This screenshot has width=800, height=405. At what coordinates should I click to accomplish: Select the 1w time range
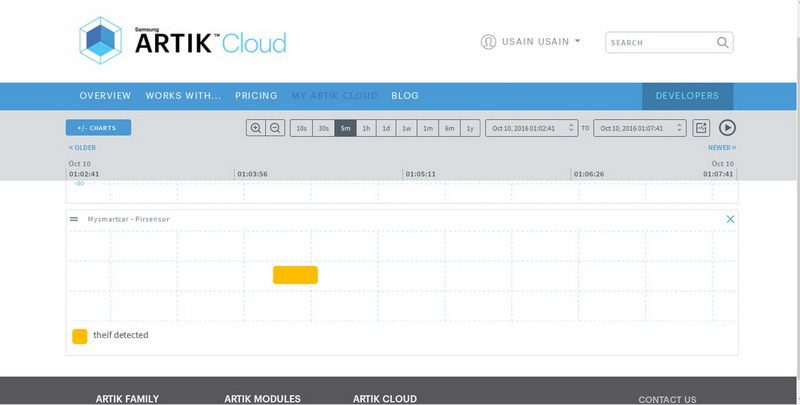click(x=407, y=128)
